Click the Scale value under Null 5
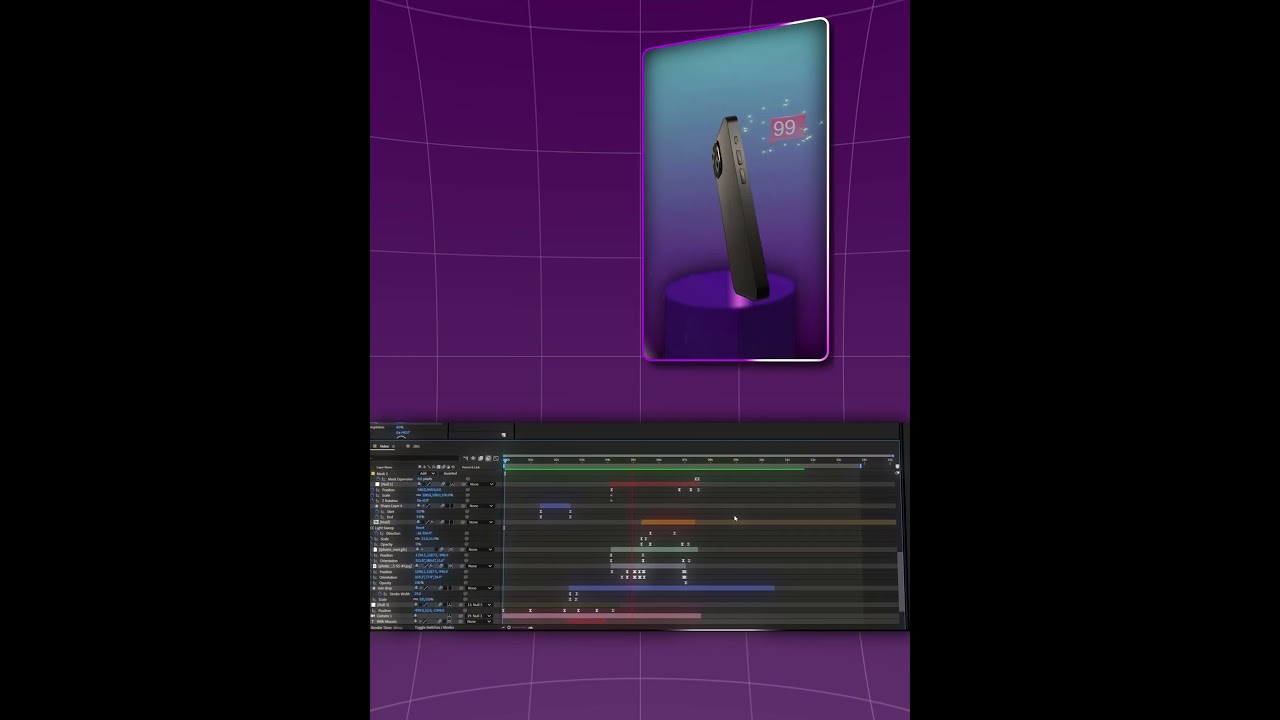This screenshot has width=1280, height=720. click(x=437, y=495)
